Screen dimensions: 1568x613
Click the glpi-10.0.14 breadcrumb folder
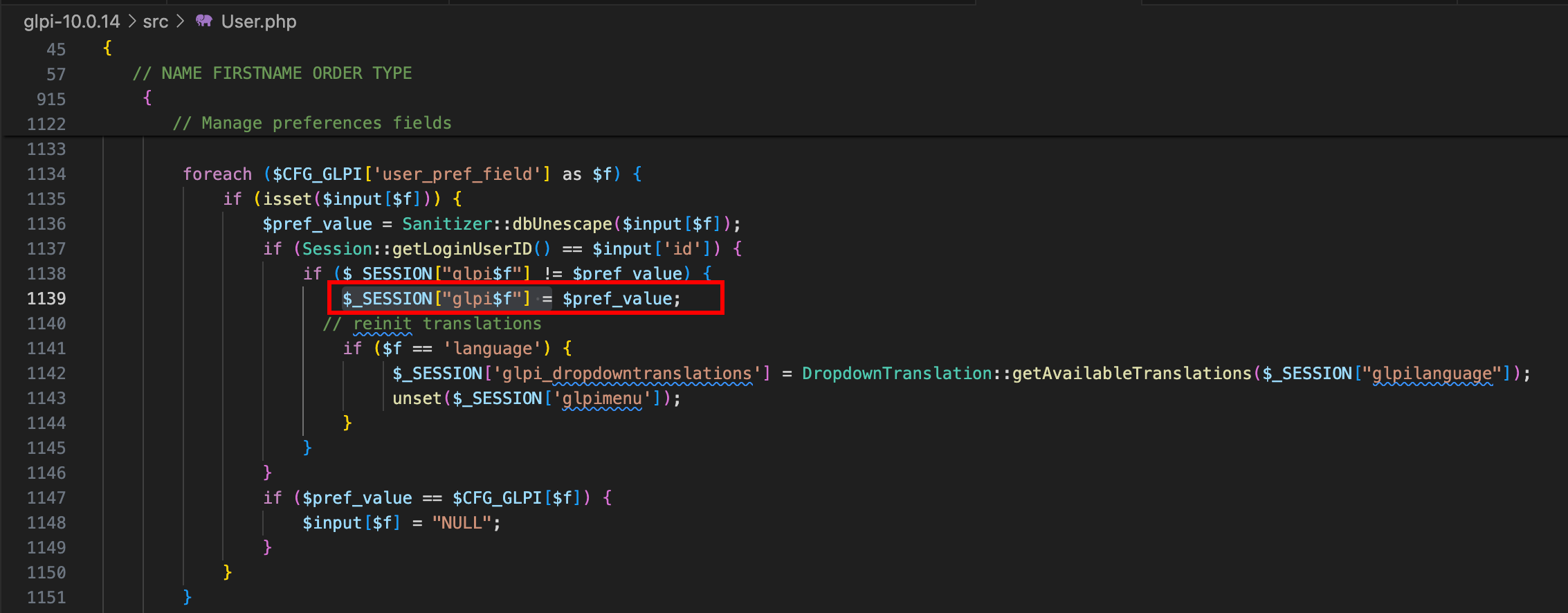tap(71, 21)
